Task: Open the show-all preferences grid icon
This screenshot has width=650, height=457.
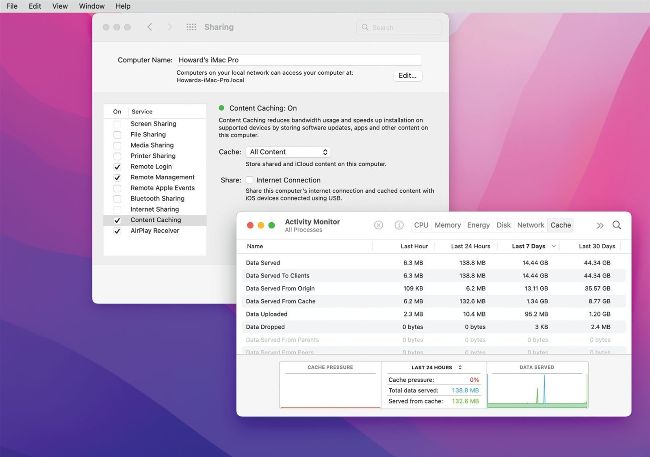Action: 192,27
